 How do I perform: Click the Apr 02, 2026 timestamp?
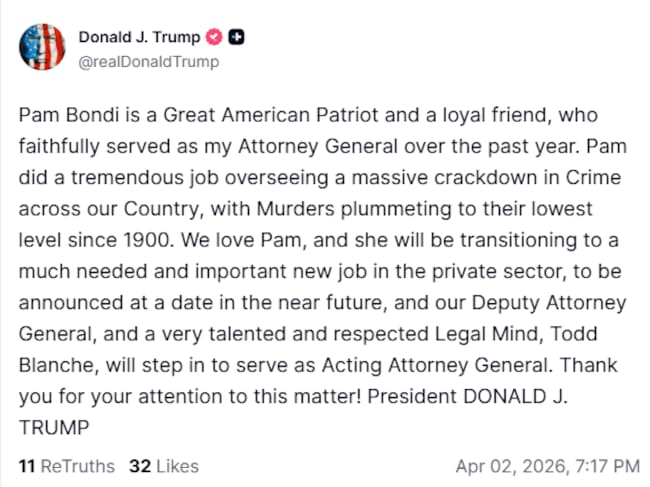tap(547, 466)
